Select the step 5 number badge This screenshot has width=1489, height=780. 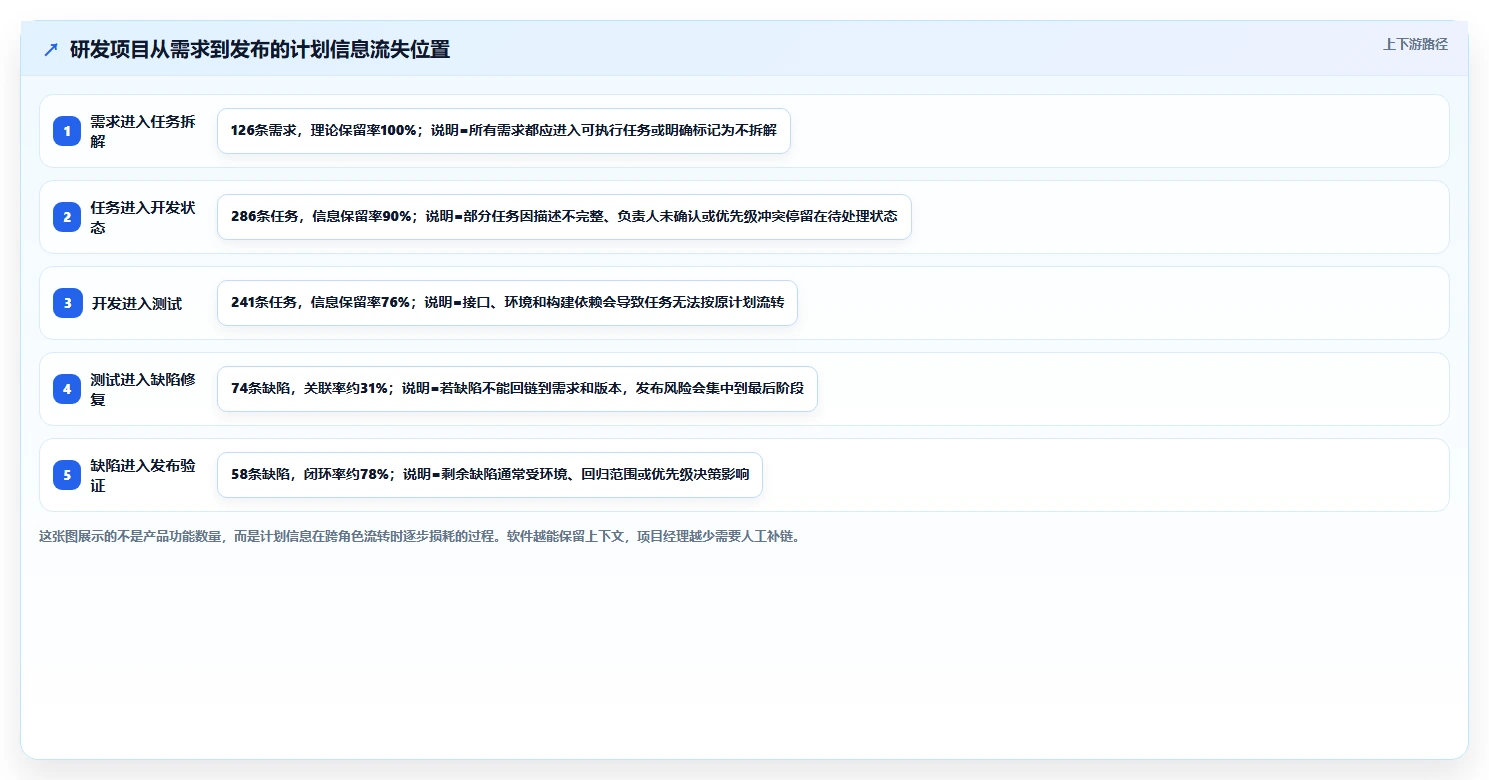67,475
